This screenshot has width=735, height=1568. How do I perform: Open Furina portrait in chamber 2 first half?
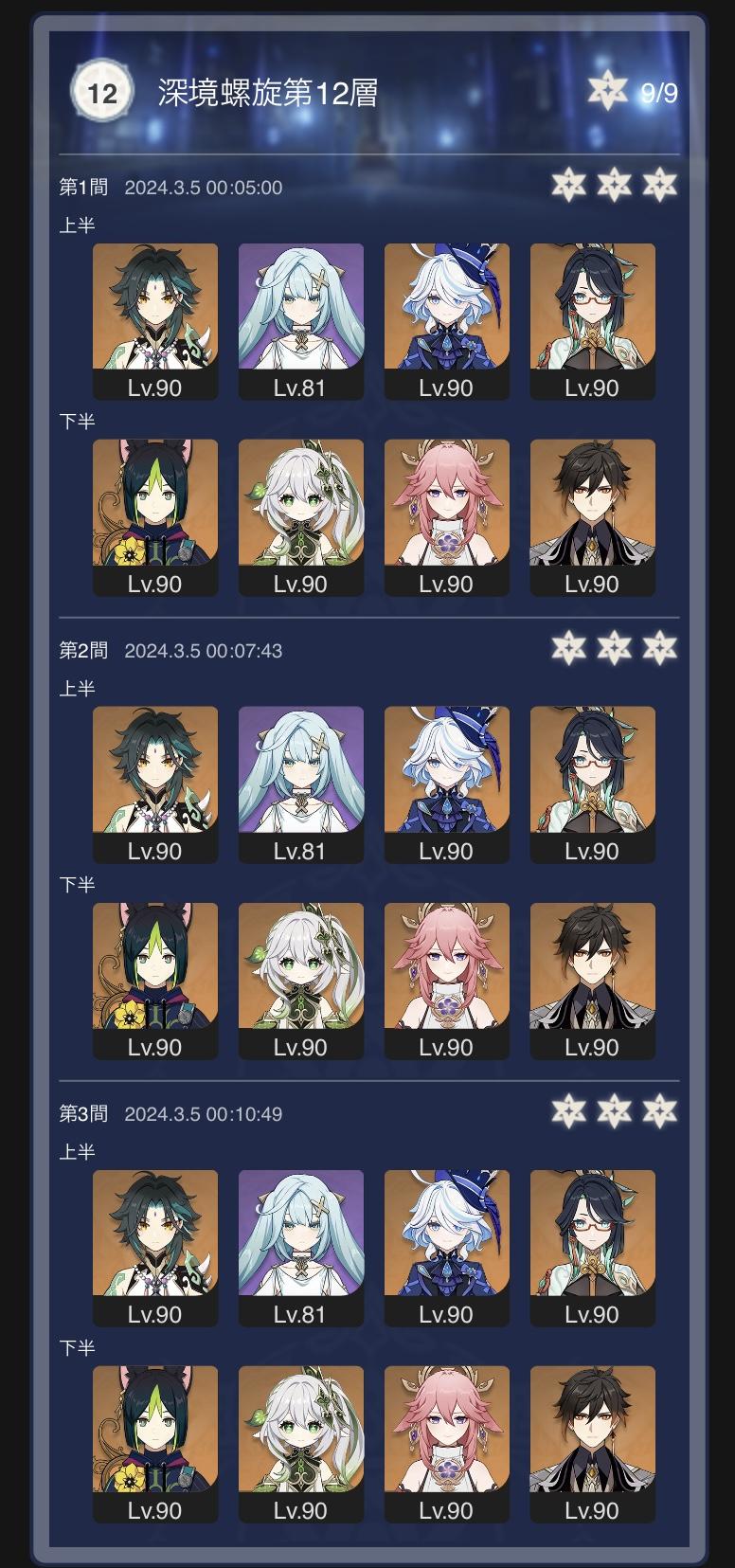click(x=447, y=784)
